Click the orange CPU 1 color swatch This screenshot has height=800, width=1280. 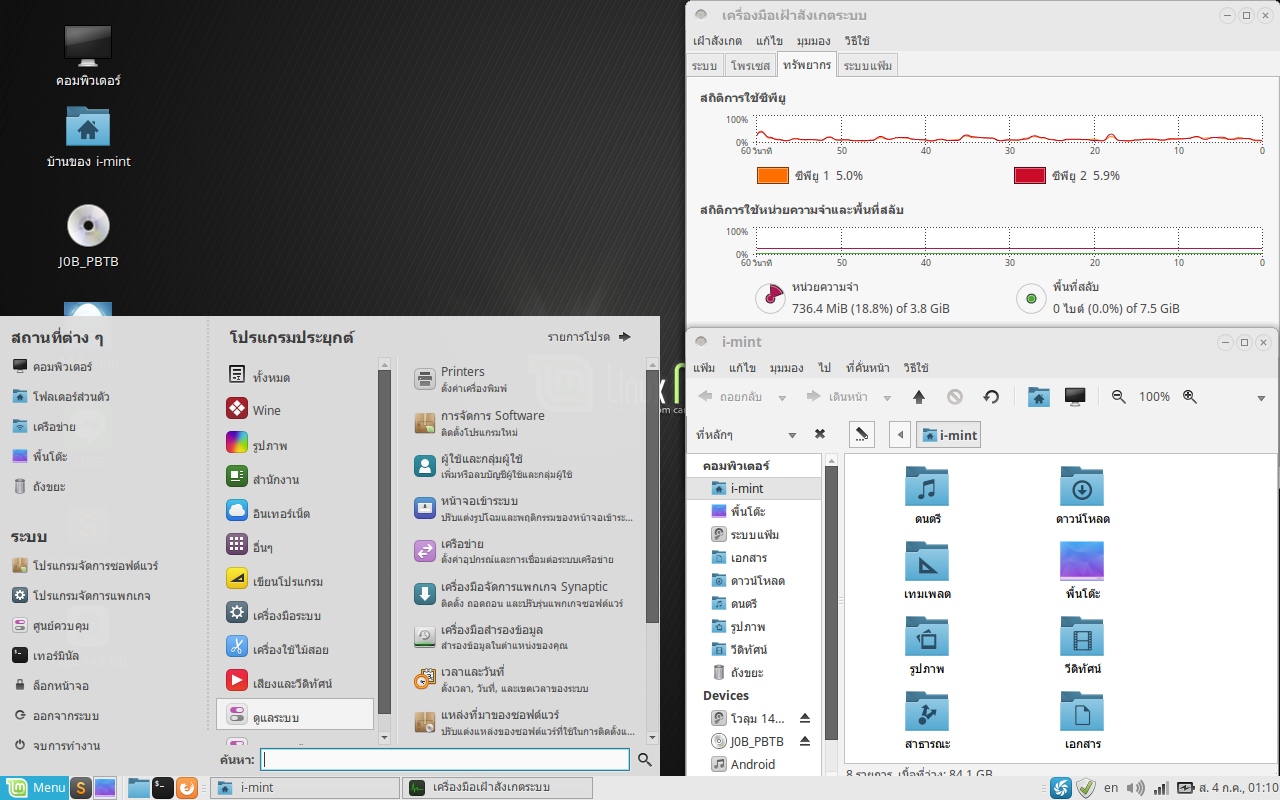773,175
